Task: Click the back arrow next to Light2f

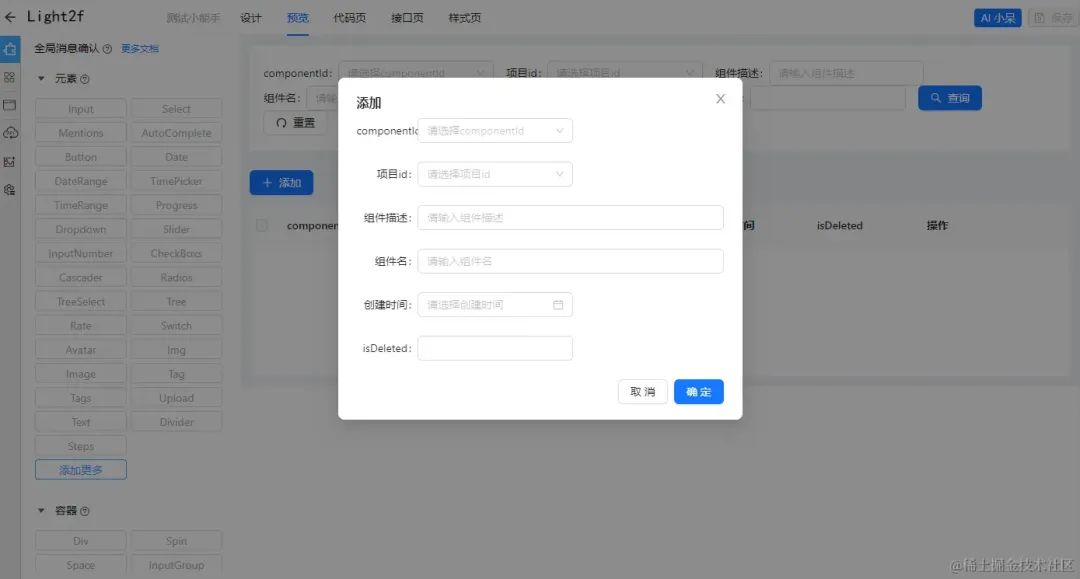Action: click(12, 16)
